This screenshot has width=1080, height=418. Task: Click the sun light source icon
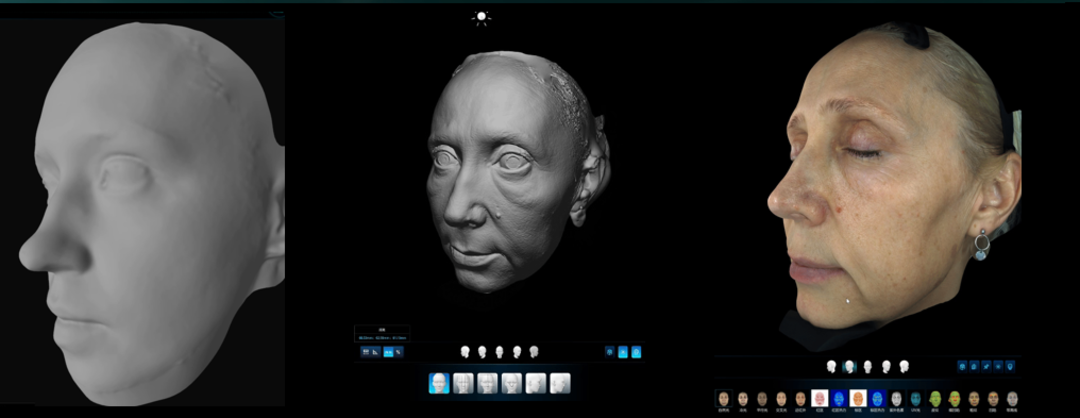482,17
